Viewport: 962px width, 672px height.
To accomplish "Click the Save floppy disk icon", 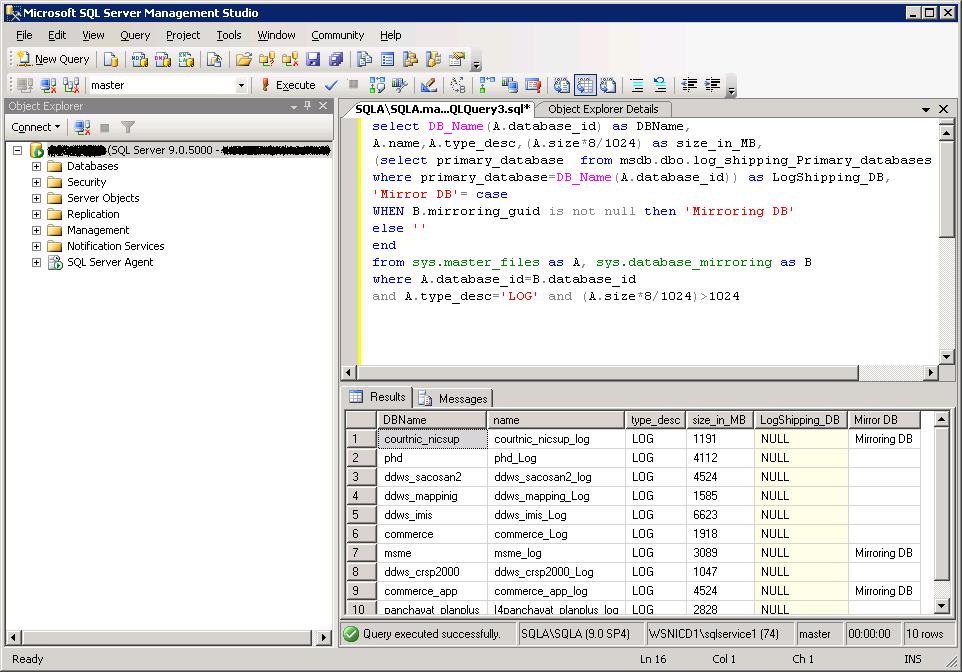I will tap(313, 59).
